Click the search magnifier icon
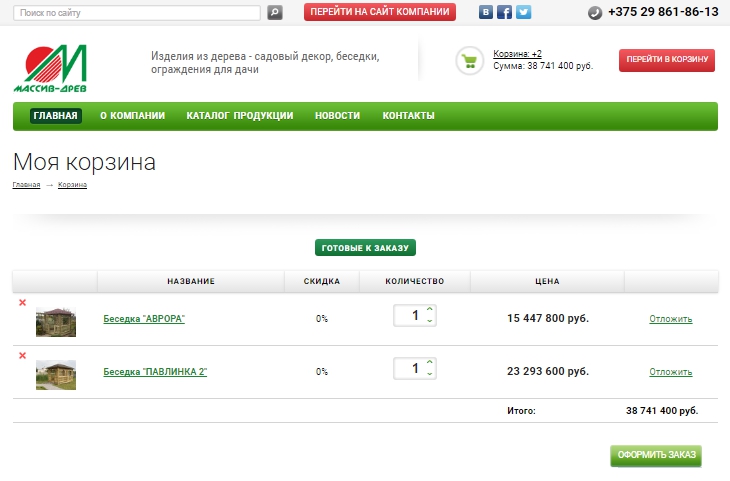Viewport: 730px width, 481px height. click(275, 13)
